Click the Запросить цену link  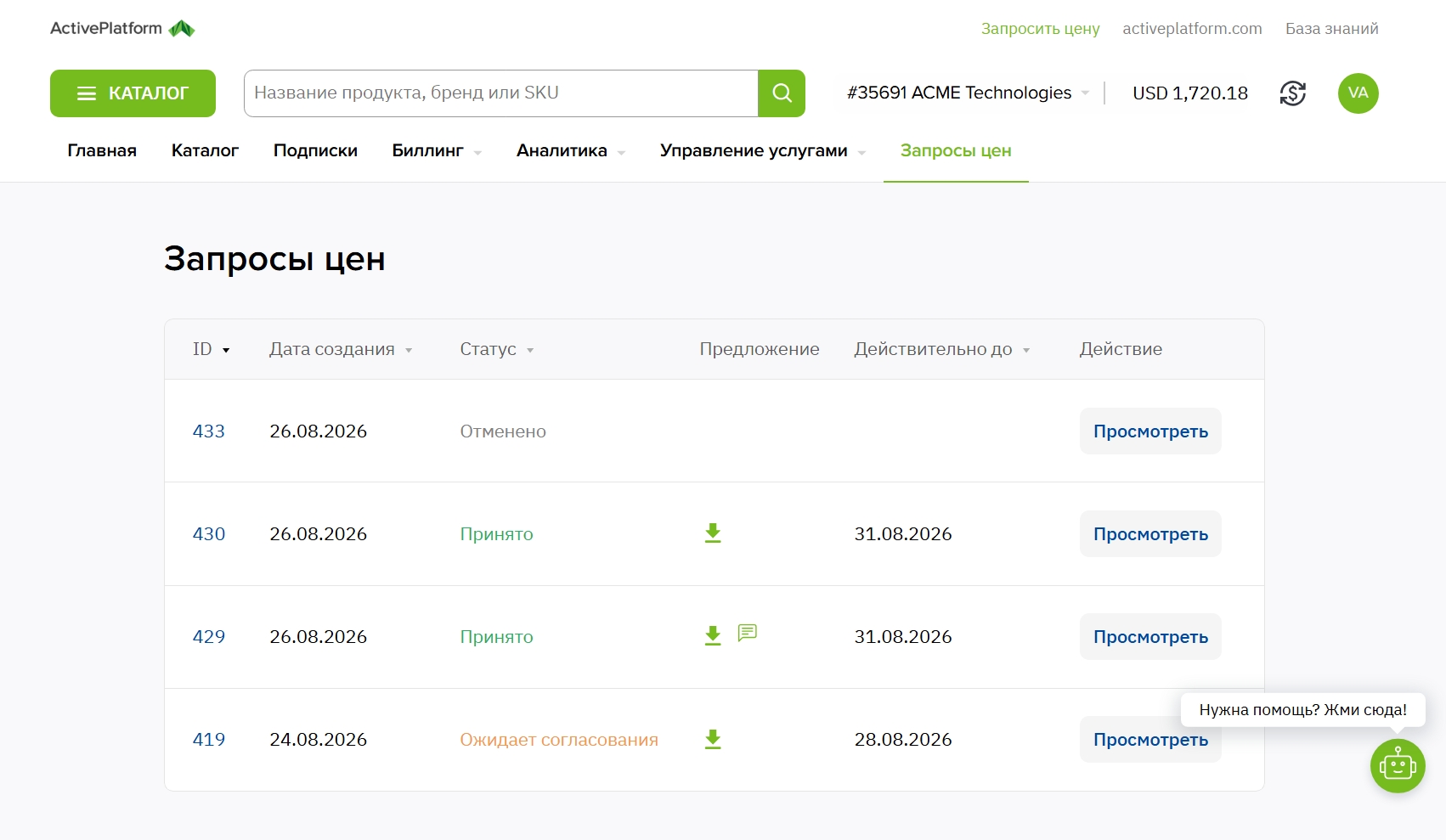pyautogui.click(x=1040, y=28)
